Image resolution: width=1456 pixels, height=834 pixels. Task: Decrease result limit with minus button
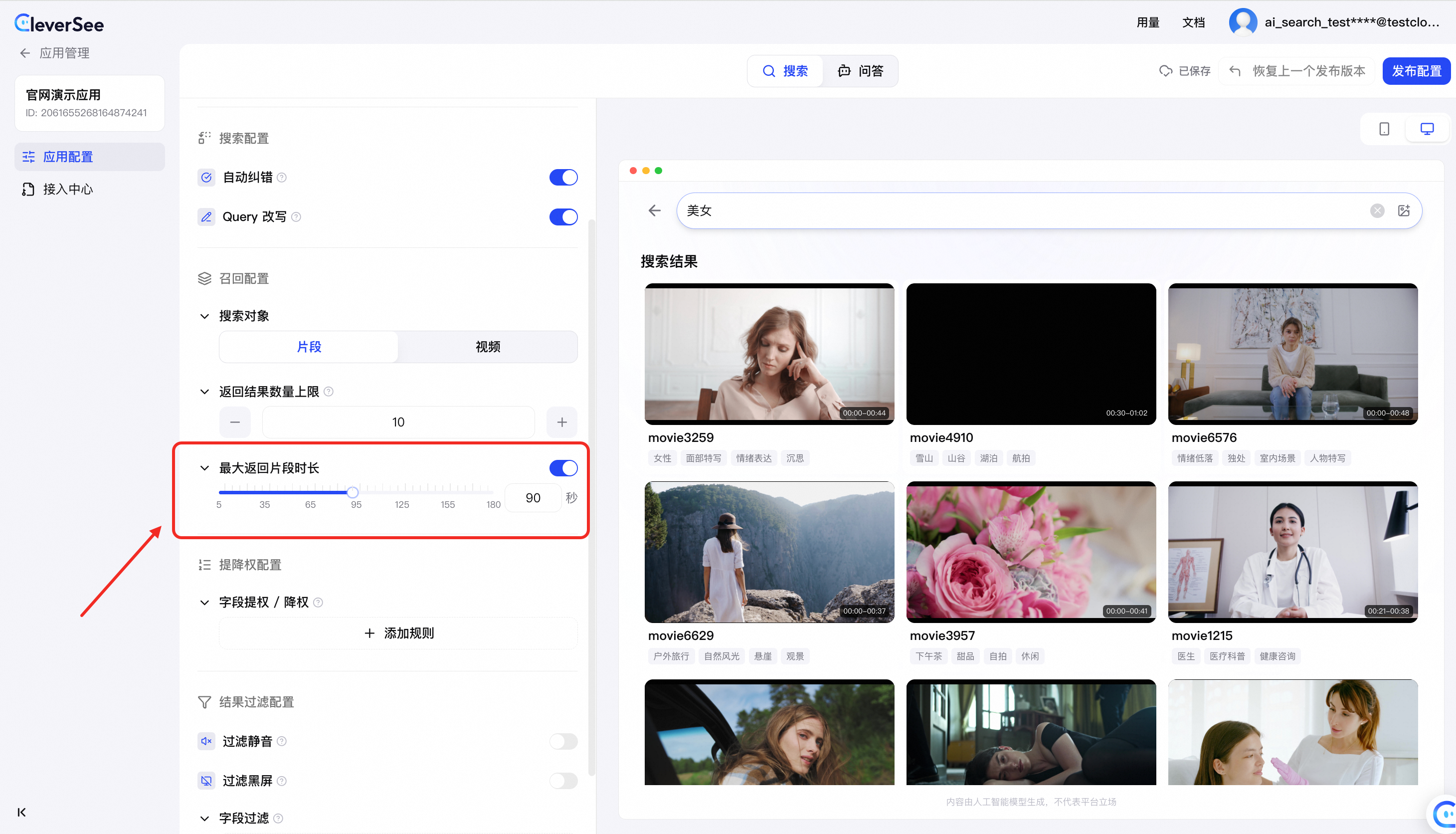pyautogui.click(x=235, y=422)
